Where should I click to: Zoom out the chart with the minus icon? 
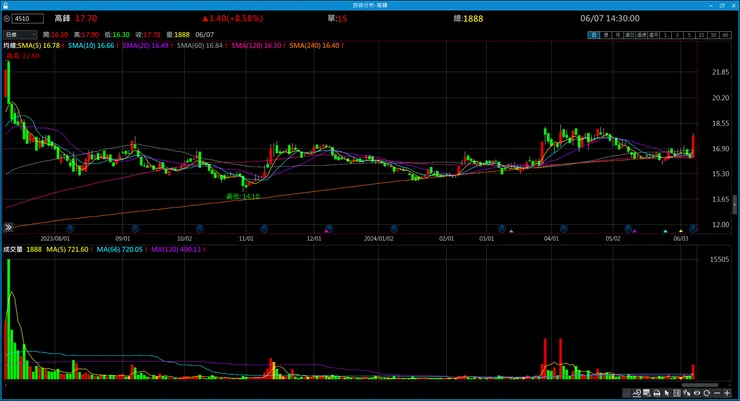(x=717, y=393)
